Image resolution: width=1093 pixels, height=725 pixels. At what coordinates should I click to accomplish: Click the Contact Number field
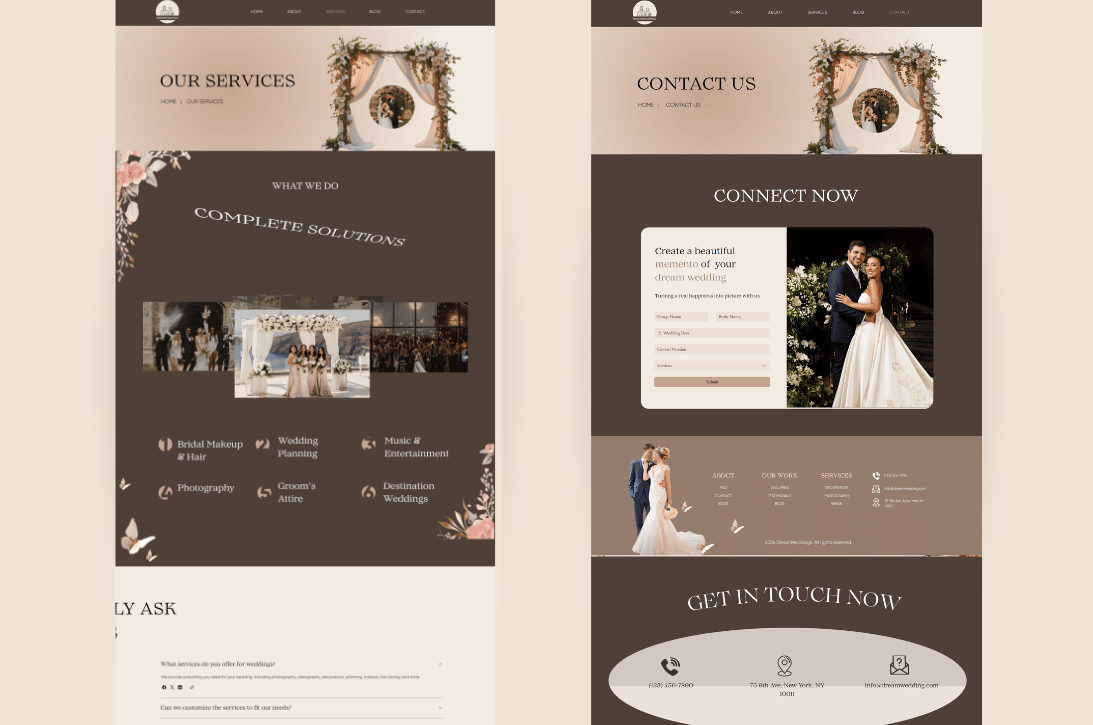pos(712,349)
